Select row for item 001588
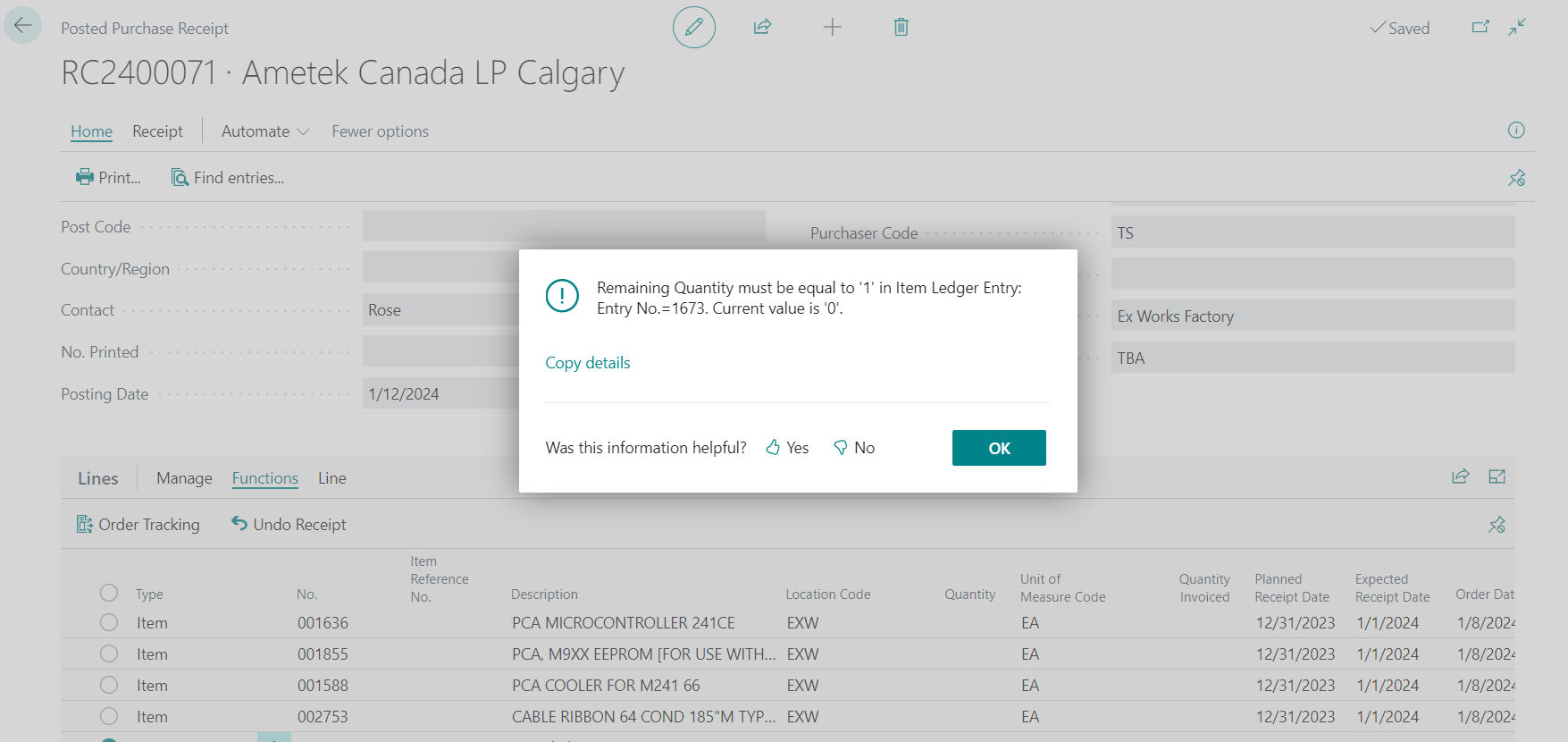 (x=109, y=685)
